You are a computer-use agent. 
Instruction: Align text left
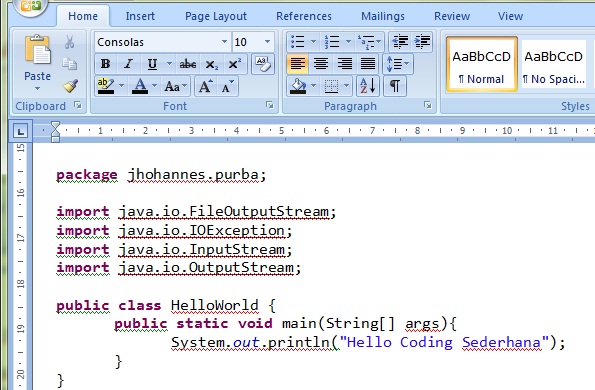point(298,64)
